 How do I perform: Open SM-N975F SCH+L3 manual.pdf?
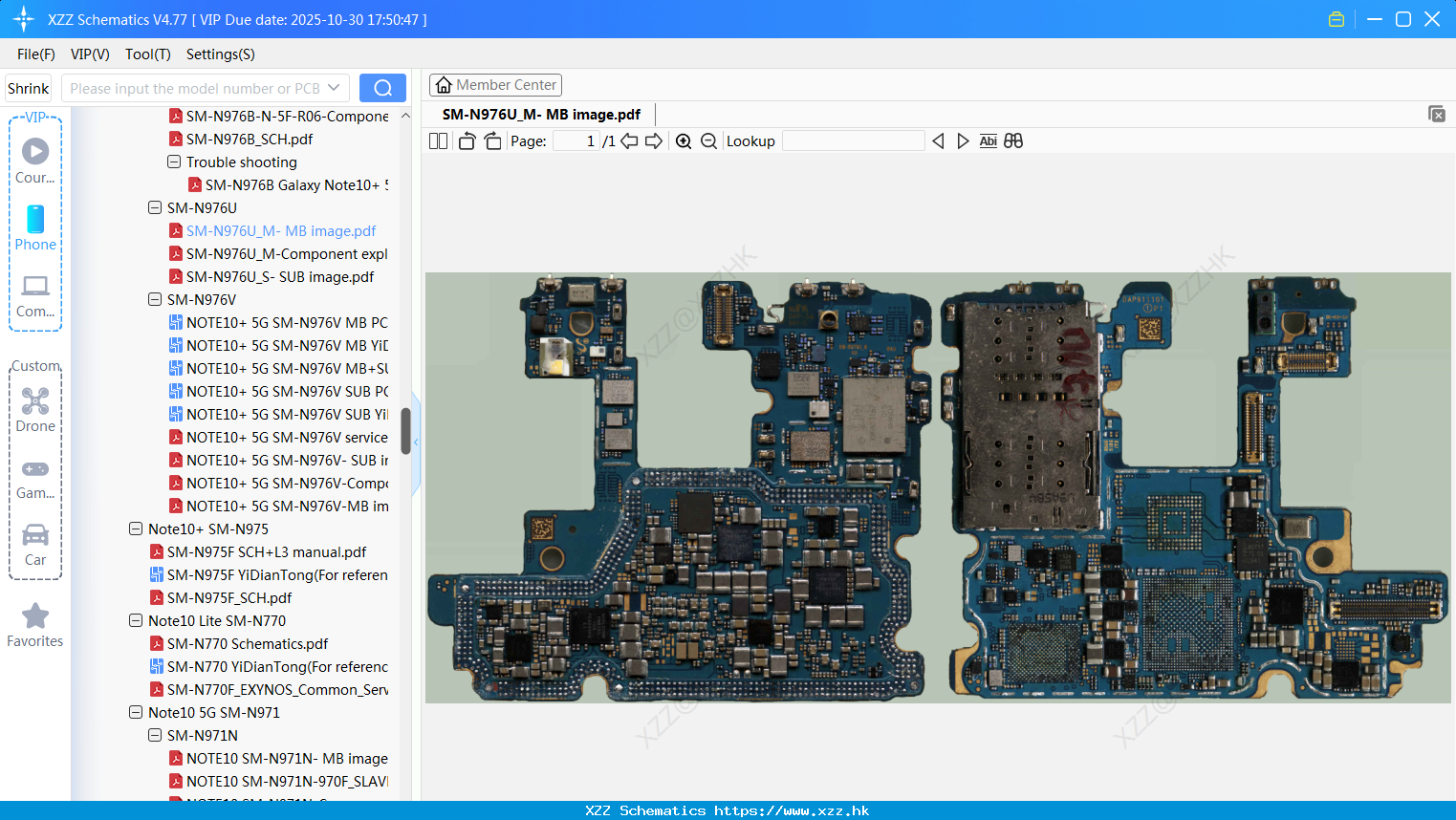[x=258, y=551]
